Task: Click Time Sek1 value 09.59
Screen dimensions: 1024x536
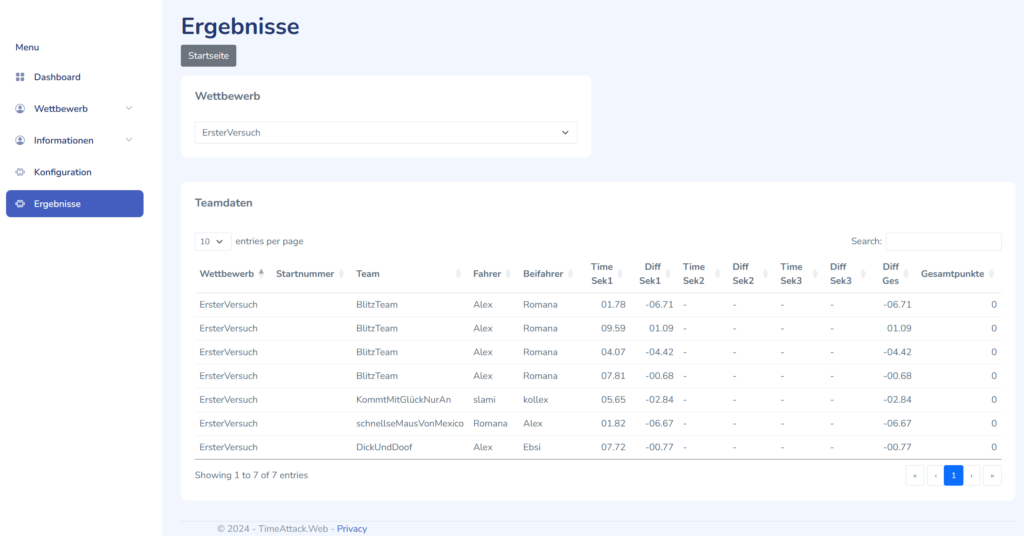Action: 613,328
